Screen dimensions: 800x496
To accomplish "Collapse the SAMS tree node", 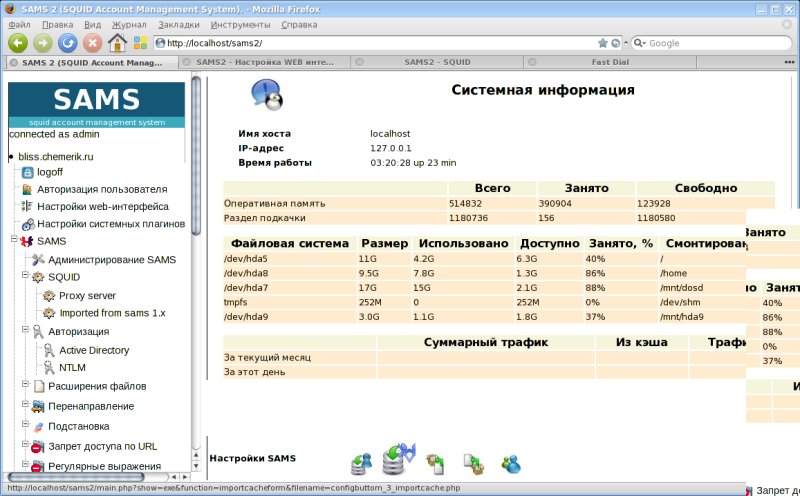I will click(x=14, y=239).
